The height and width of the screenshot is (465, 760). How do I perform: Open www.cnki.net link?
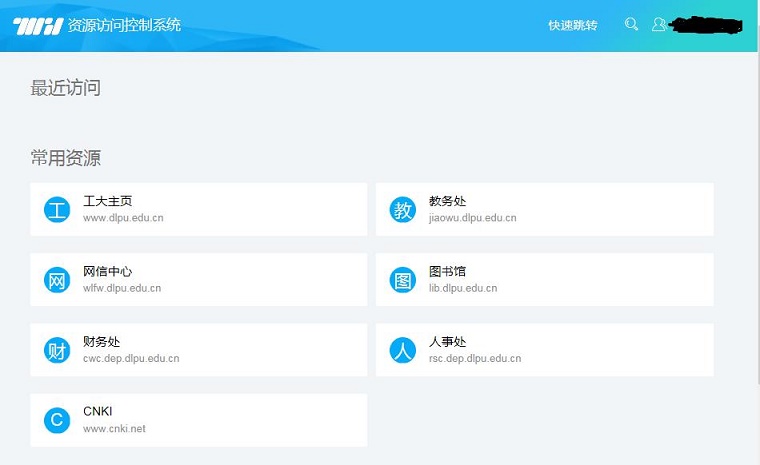click(x=114, y=429)
